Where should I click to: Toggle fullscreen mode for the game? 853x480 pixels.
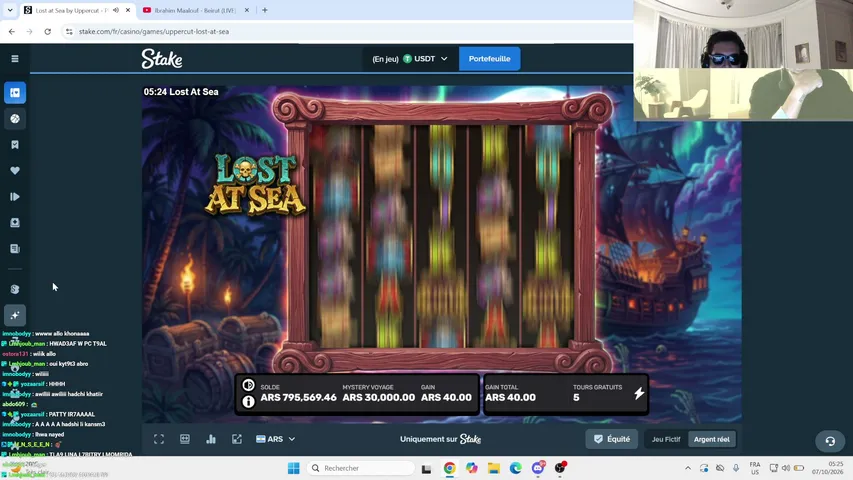tap(159, 439)
